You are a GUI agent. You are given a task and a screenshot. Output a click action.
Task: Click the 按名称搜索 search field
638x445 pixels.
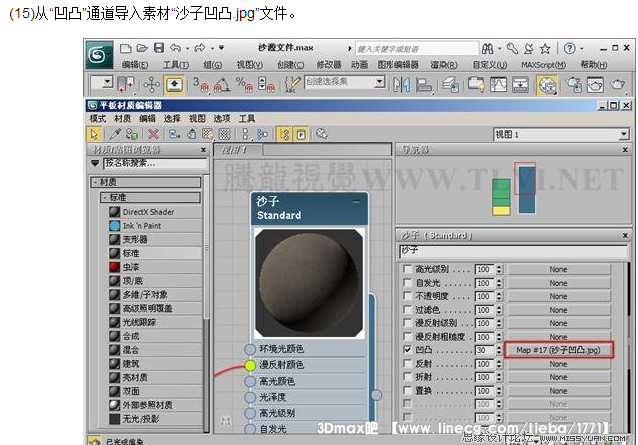point(155,164)
